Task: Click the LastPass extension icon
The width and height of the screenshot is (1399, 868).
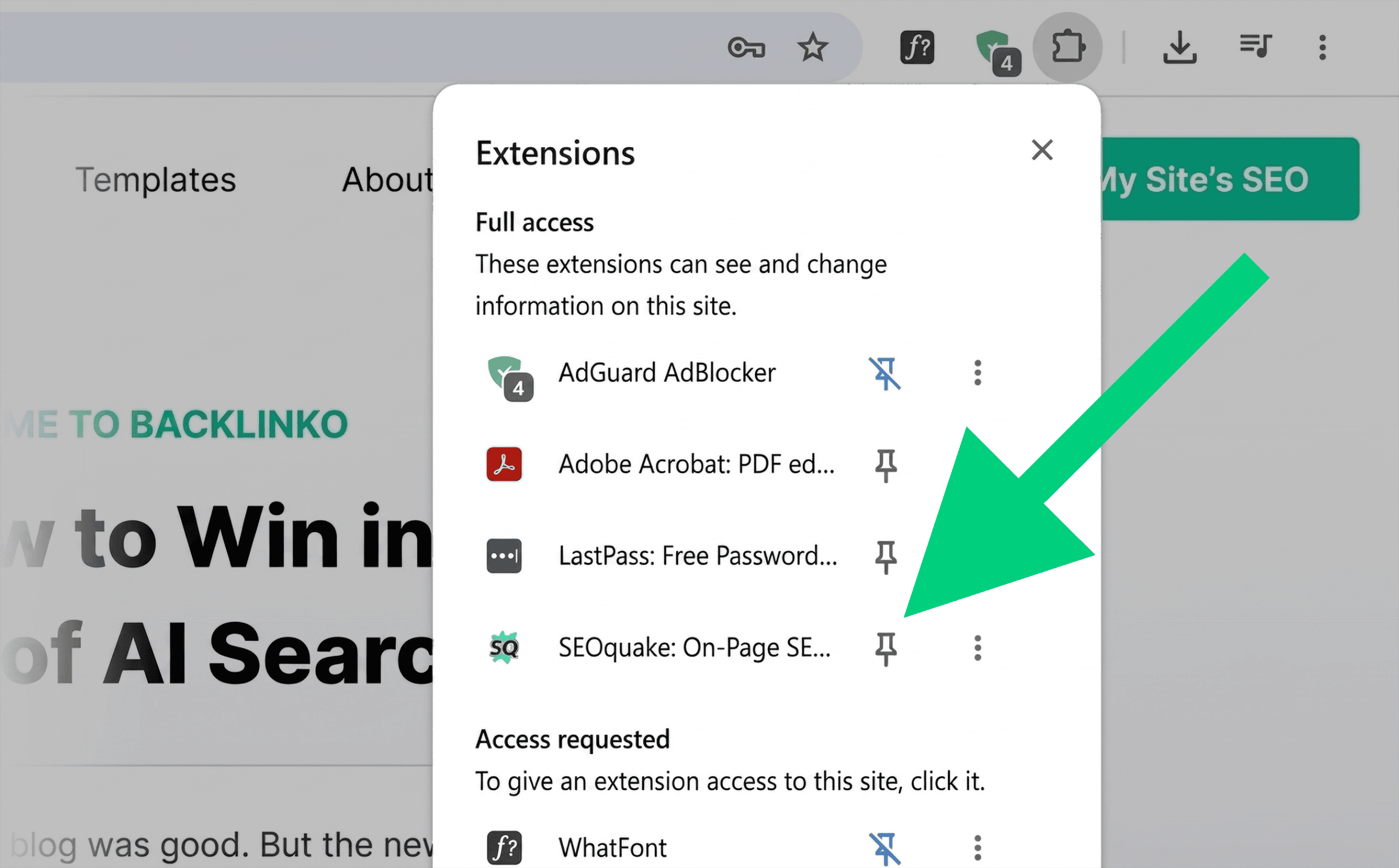Action: (504, 556)
